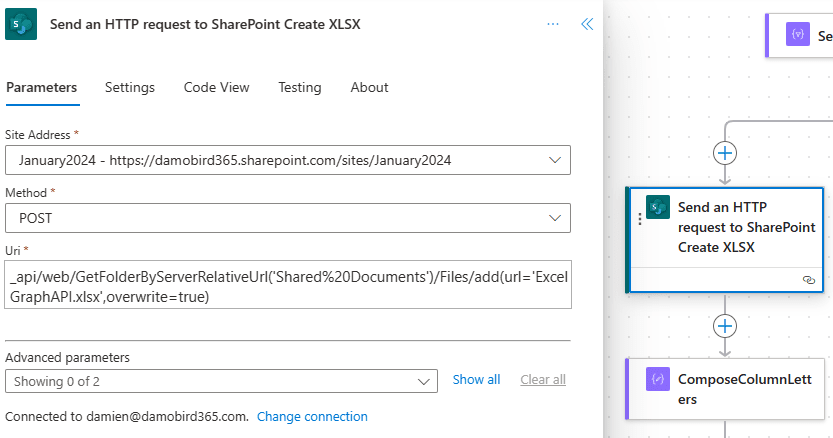833x438 pixels.
Task: Click the vertical dots handle on the SharePoint card
Action: tap(640, 219)
